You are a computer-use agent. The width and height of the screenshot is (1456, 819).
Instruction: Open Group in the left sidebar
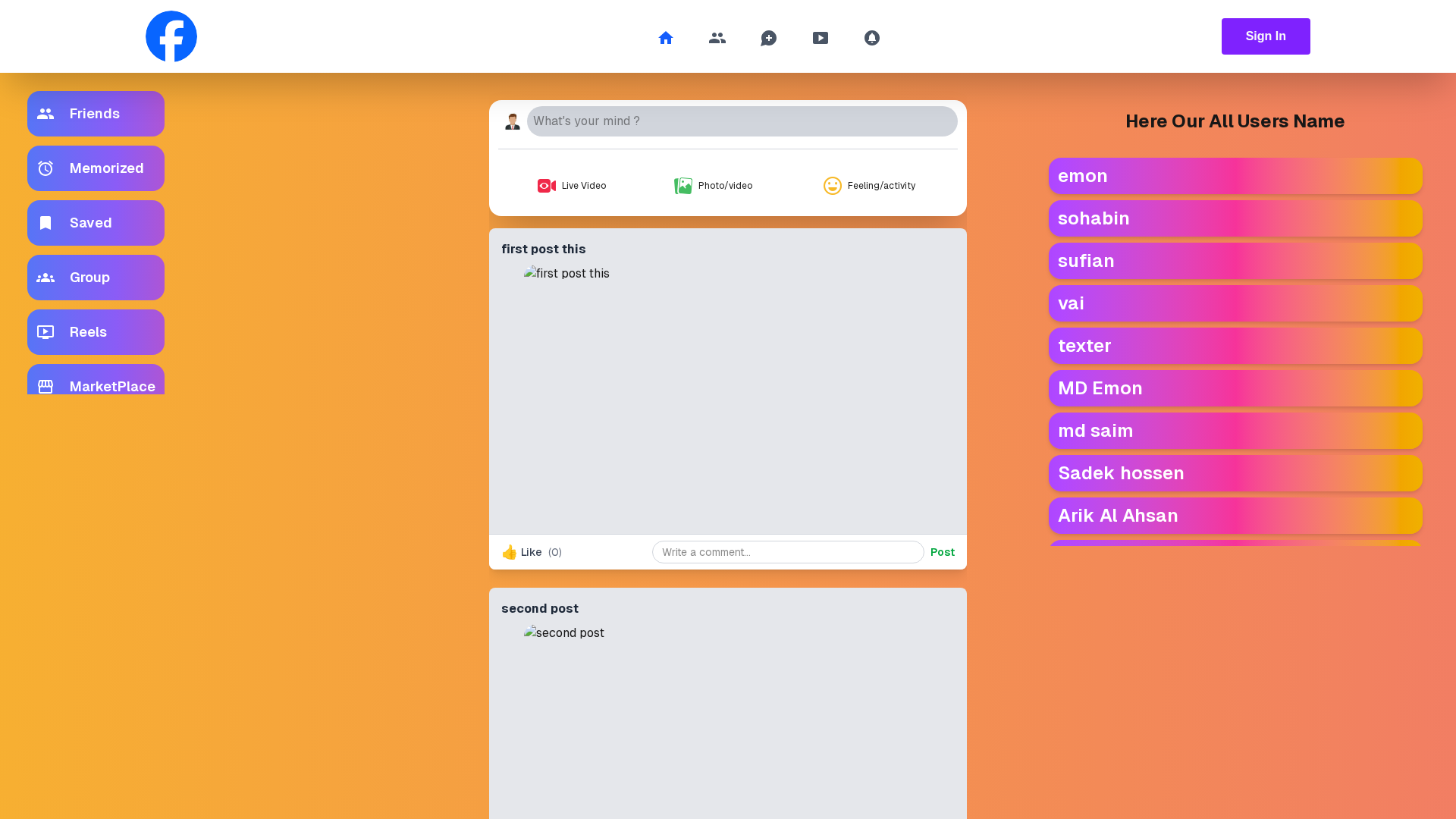[x=96, y=278]
